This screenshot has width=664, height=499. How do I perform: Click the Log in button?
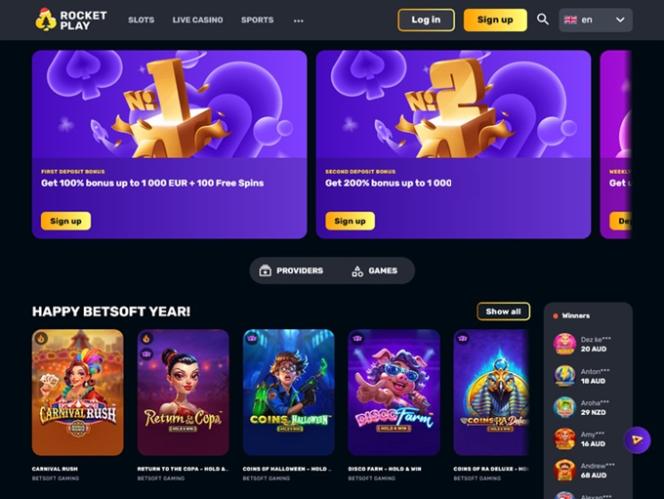426,20
